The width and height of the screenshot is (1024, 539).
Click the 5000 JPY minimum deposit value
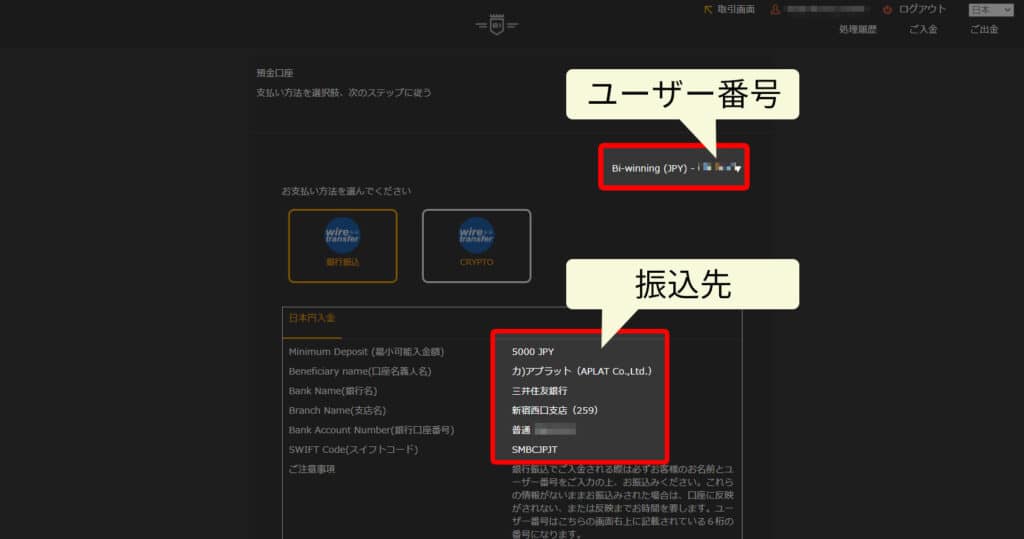click(533, 351)
